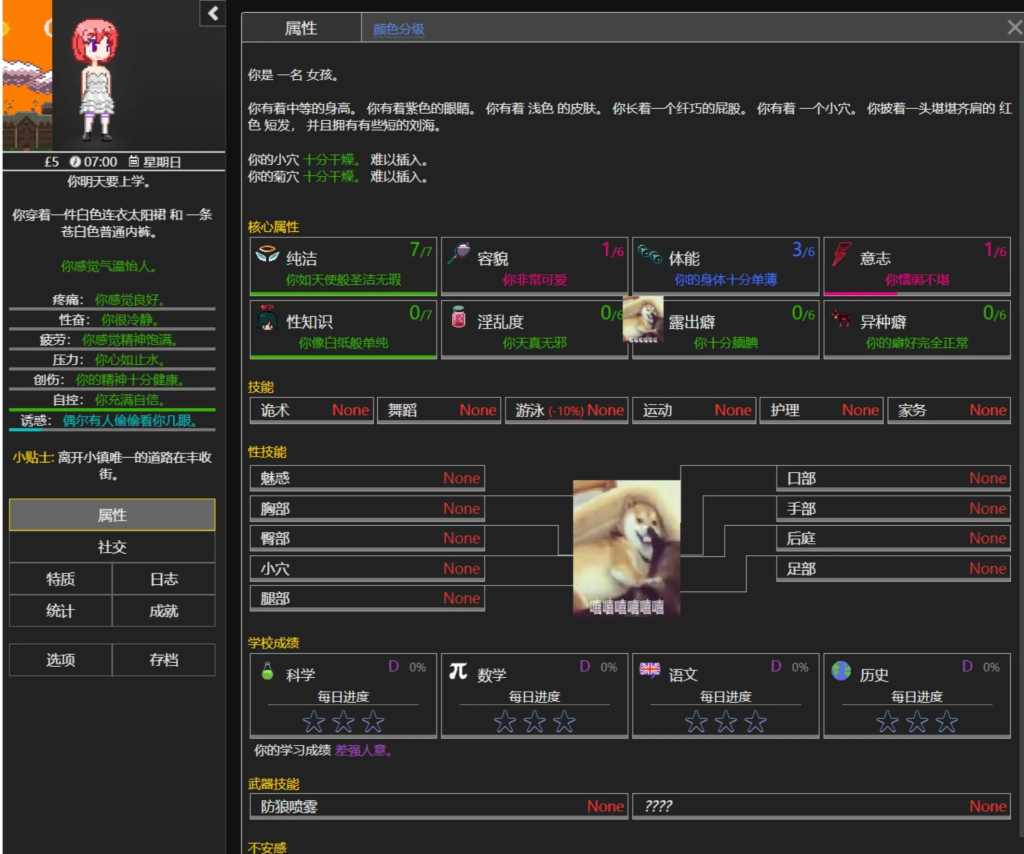Click the science flask icon
This screenshot has height=854, width=1024.
pyautogui.click(x=267, y=671)
